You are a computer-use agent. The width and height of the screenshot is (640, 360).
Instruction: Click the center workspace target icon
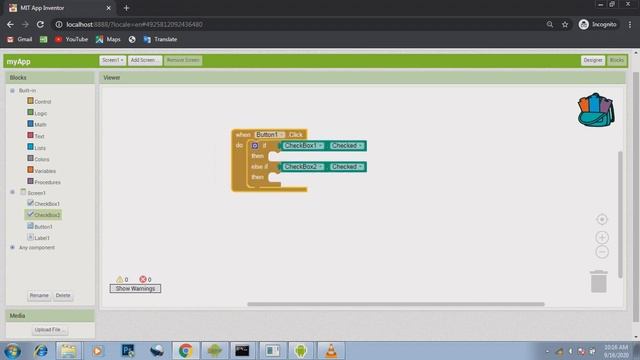(602, 219)
